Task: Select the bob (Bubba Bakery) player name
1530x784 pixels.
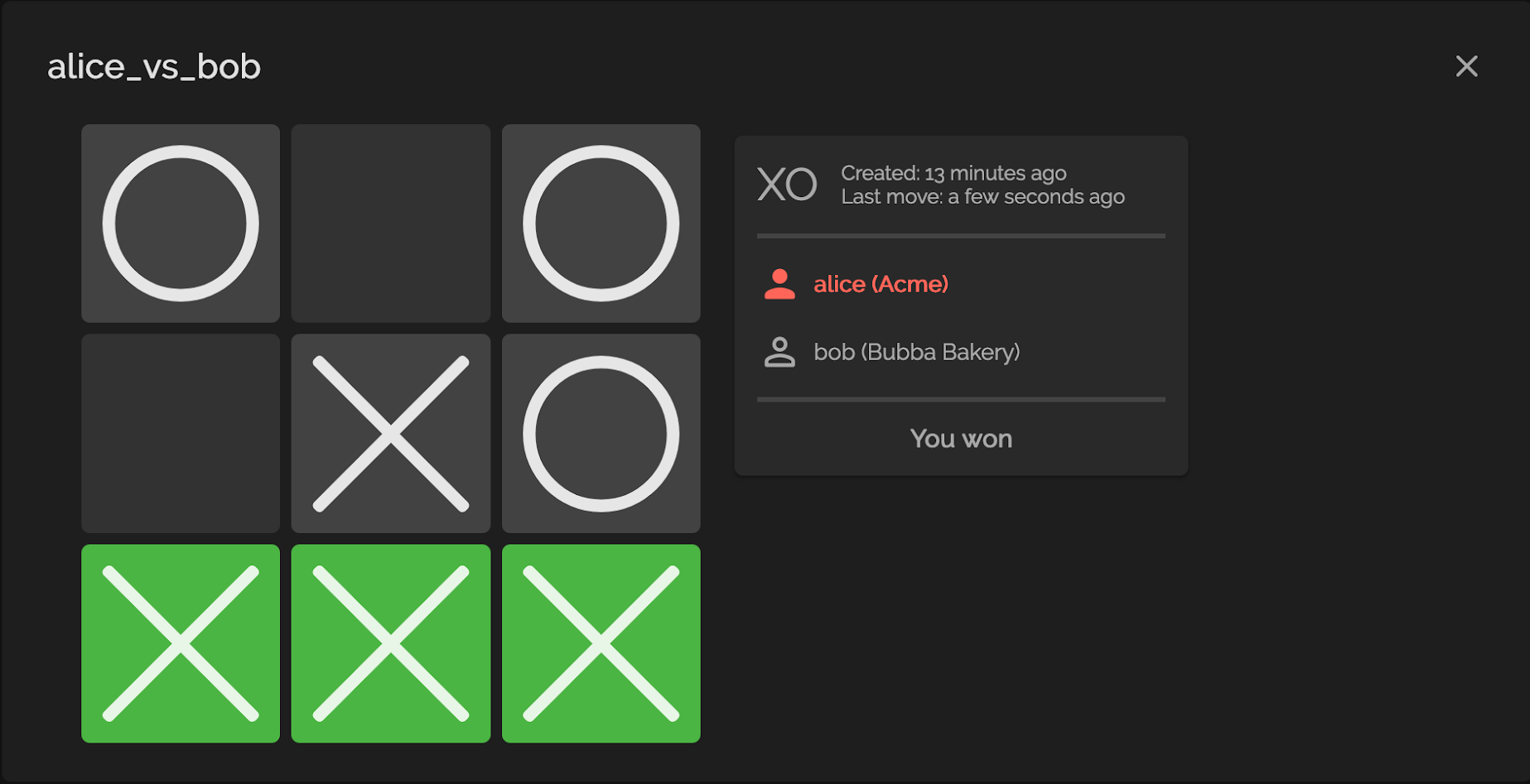Action: point(917,352)
